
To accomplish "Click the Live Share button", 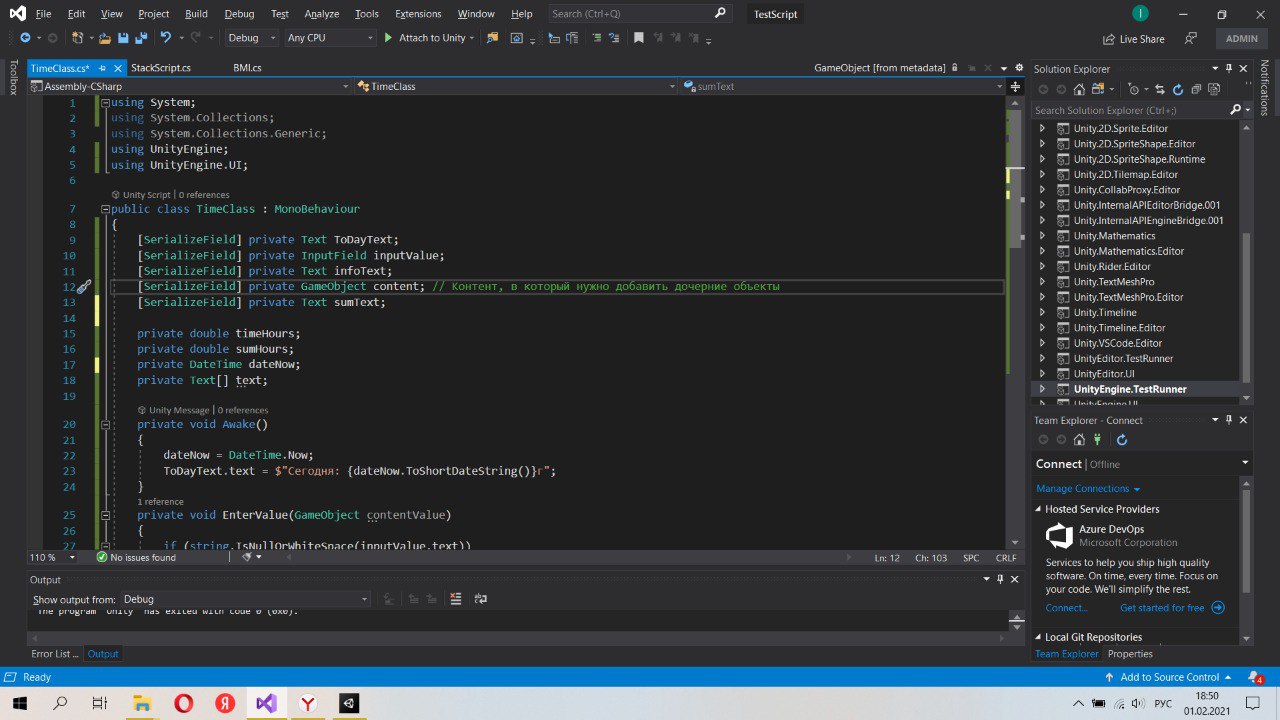I will pyautogui.click(x=1133, y=39).
